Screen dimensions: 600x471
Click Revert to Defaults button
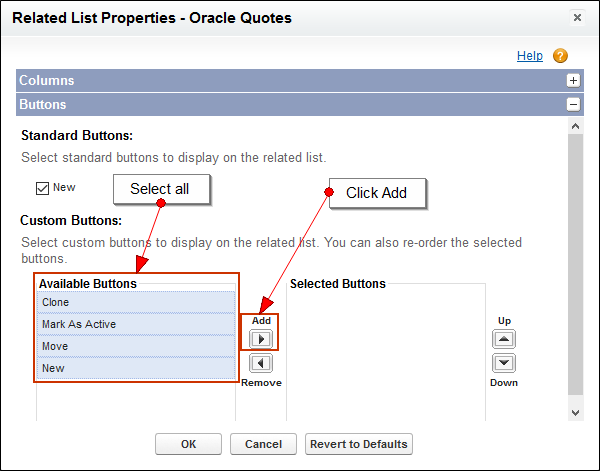(358, 444)
